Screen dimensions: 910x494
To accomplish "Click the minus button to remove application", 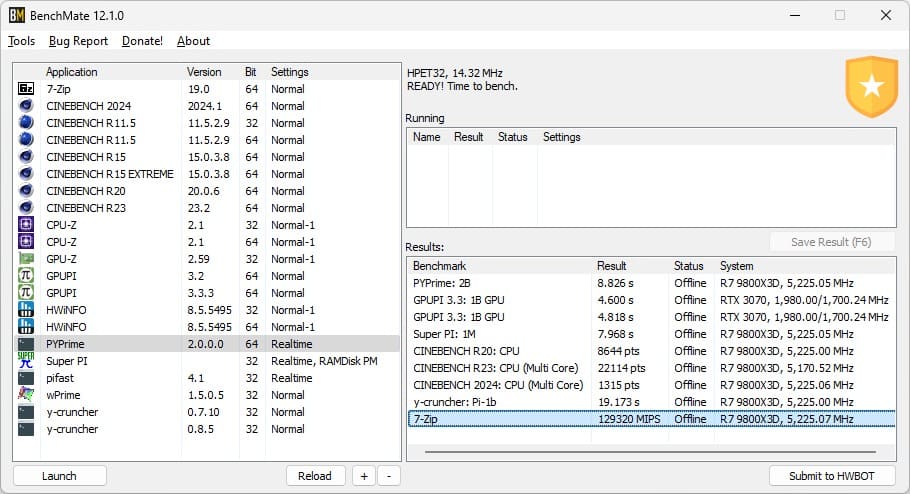I will (389, 476).
